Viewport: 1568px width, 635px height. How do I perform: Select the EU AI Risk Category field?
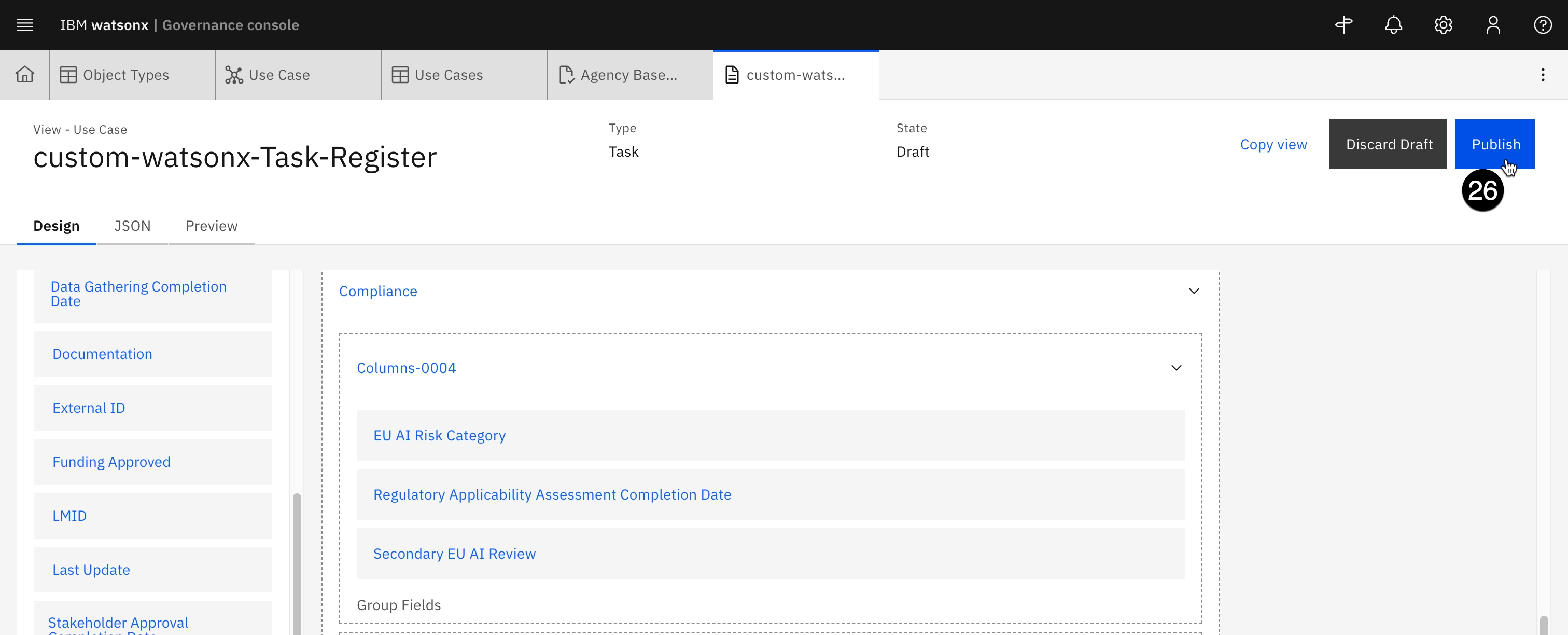[x=770, y=435]
